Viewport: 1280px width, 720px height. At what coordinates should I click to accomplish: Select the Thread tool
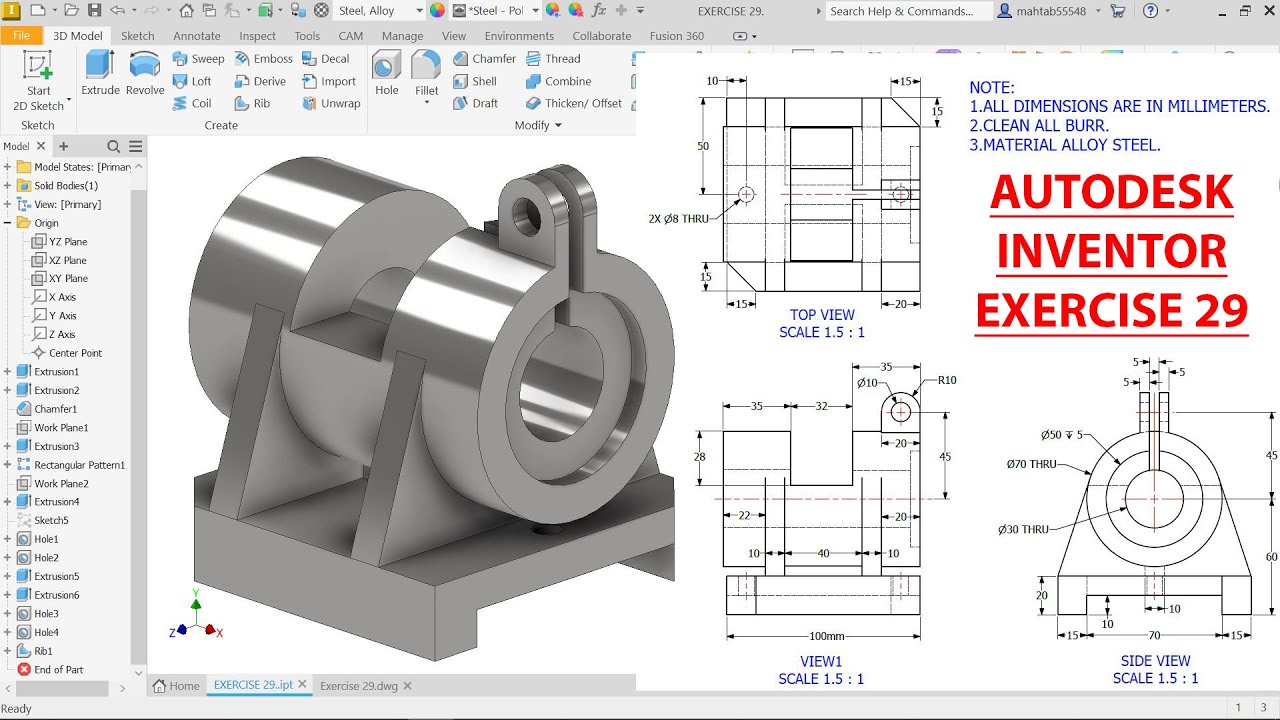552,59
